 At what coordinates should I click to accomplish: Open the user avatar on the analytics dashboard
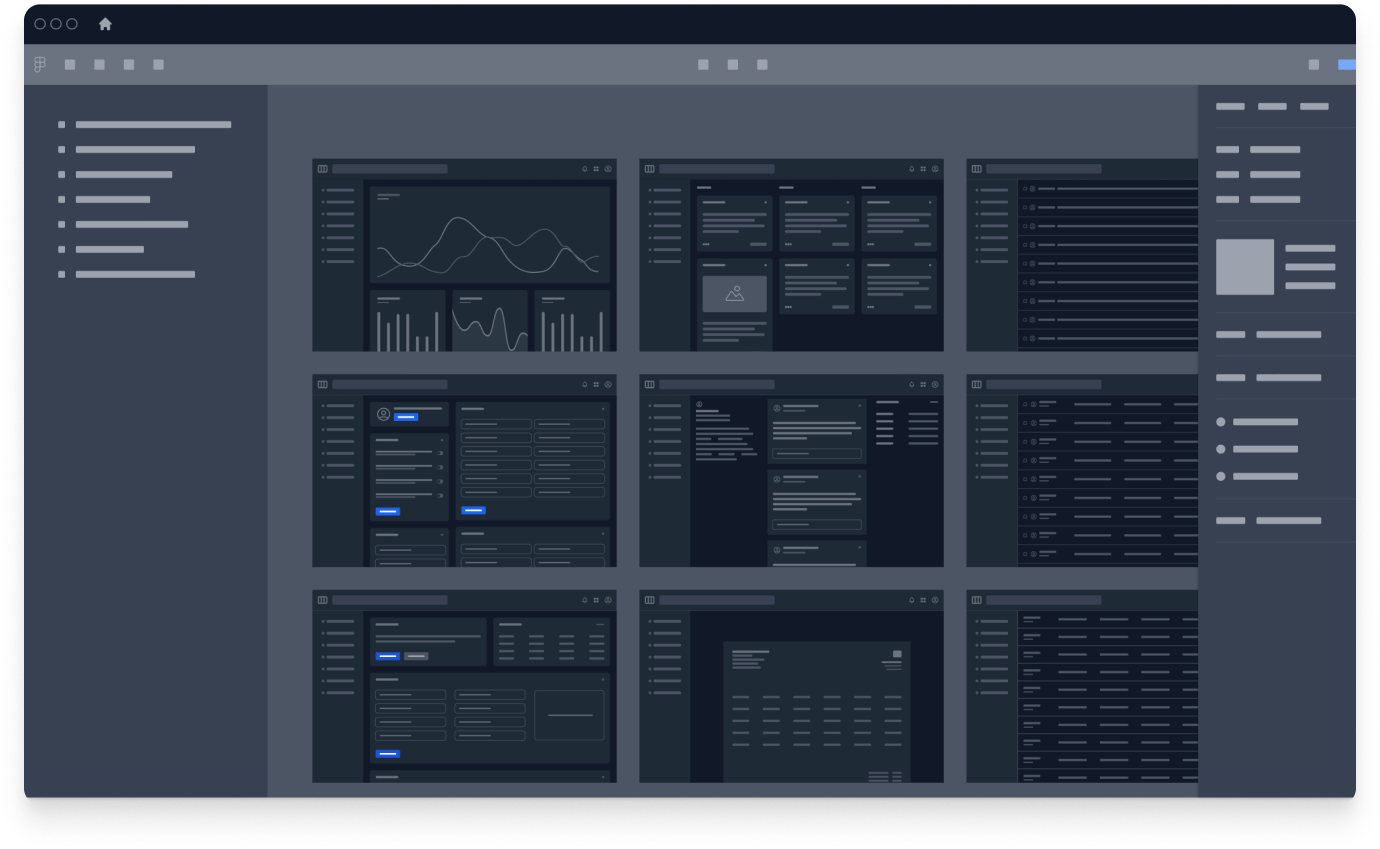(x=608, y=168)
